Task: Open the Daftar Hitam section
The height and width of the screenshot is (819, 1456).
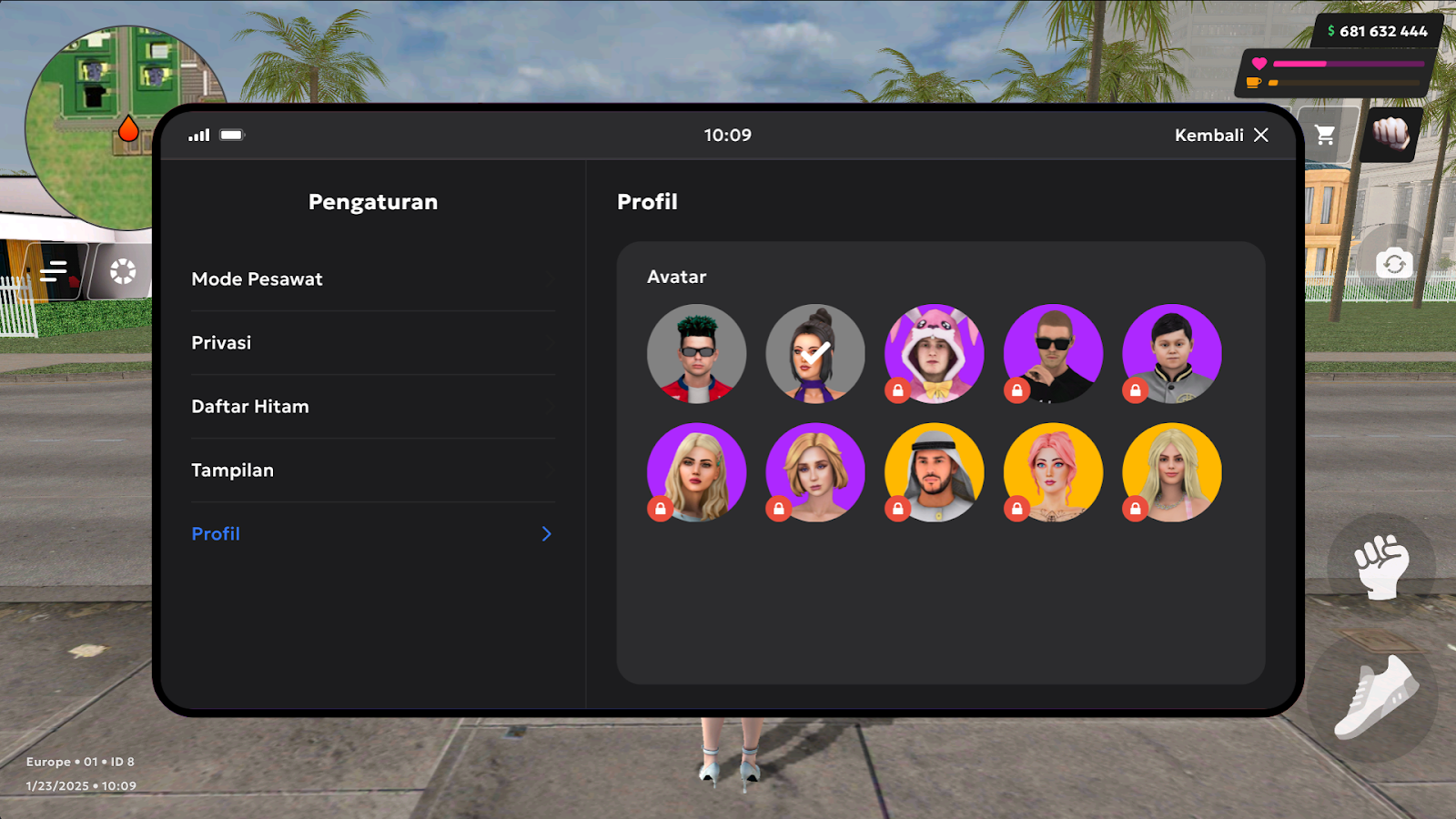Action: (x=373, y=407)
